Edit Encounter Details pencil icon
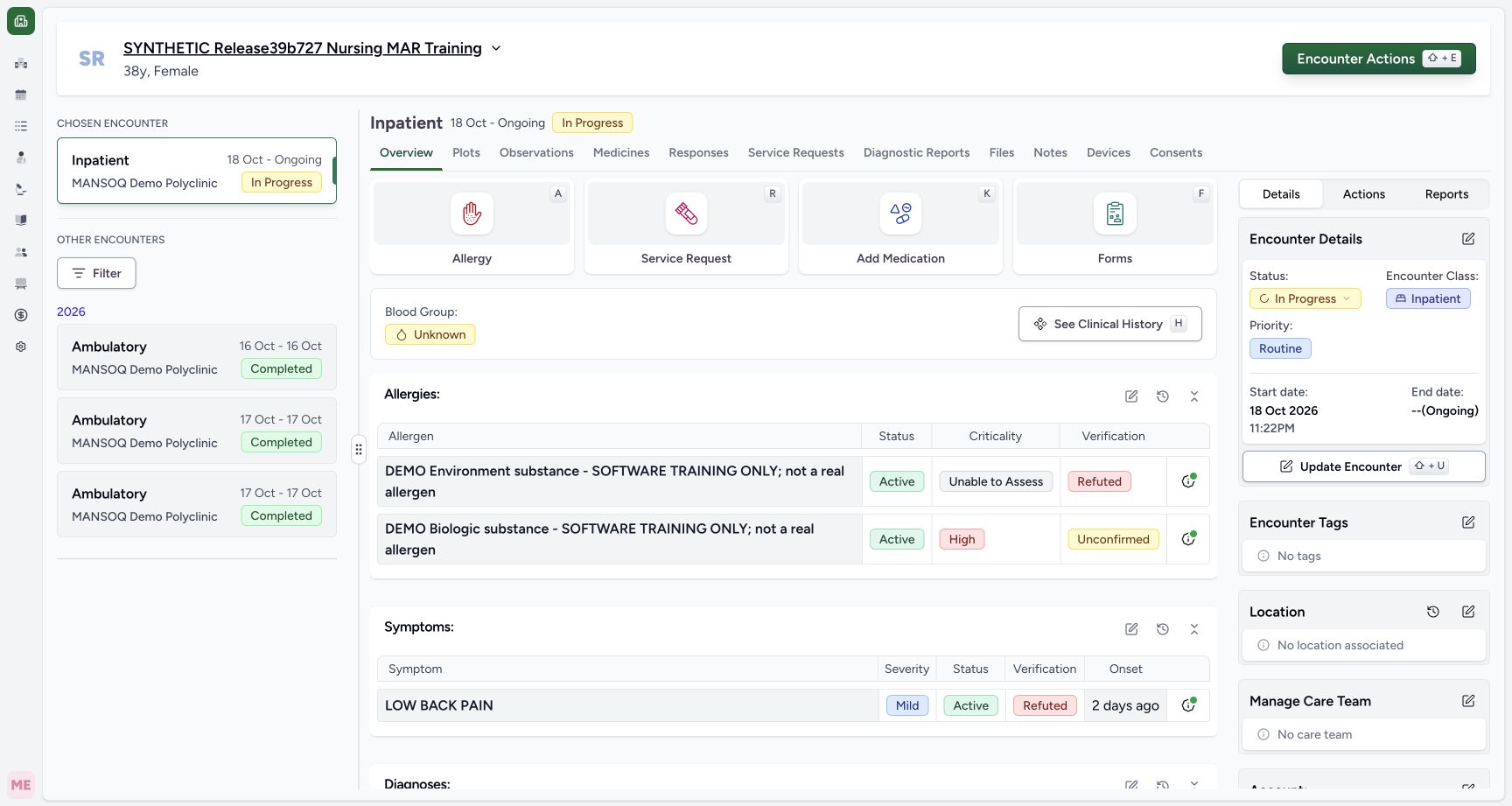The image size is (1512, 806). click(x=1468, y=239)
